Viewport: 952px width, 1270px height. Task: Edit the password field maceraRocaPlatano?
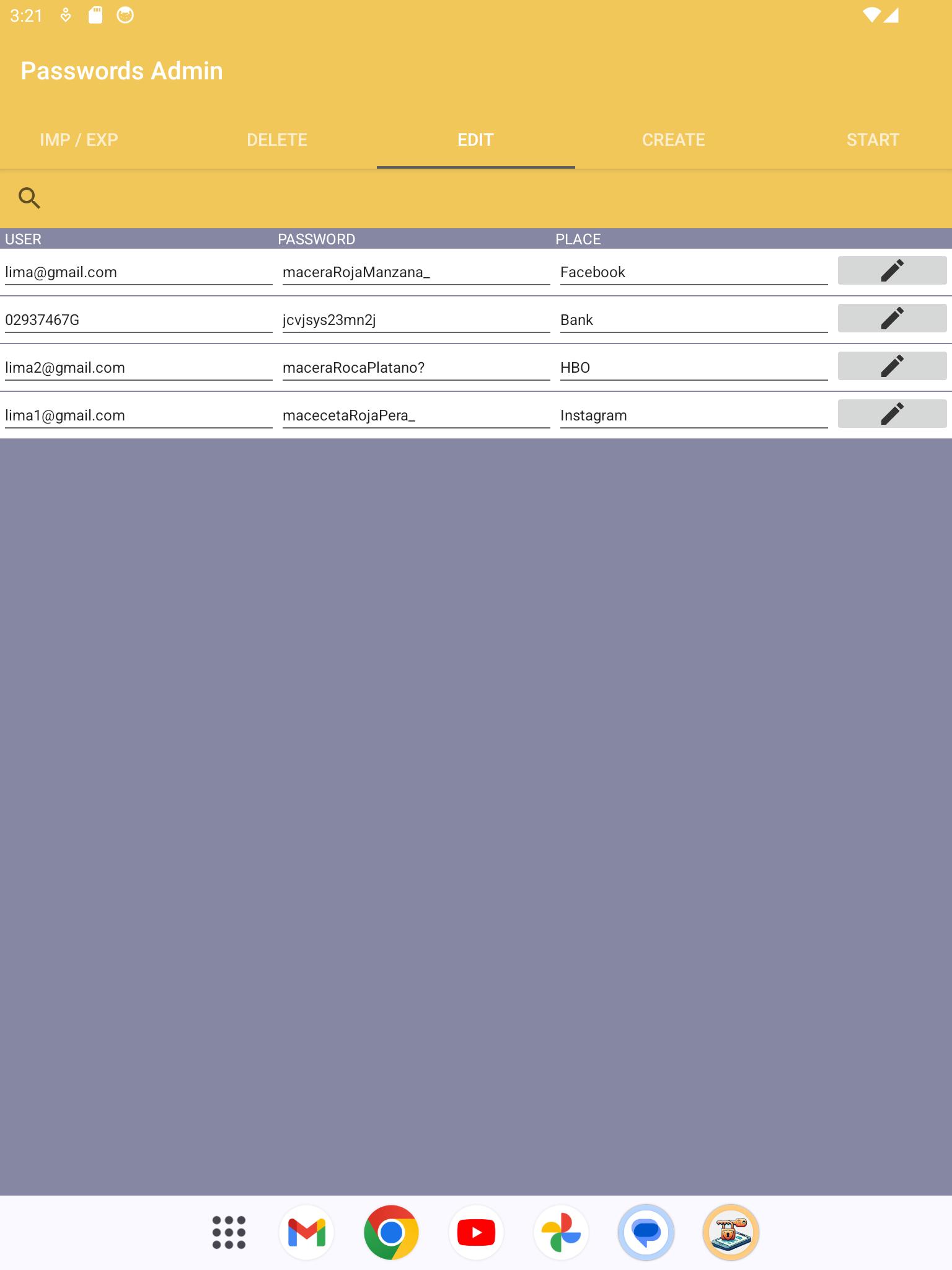[416, 368]
